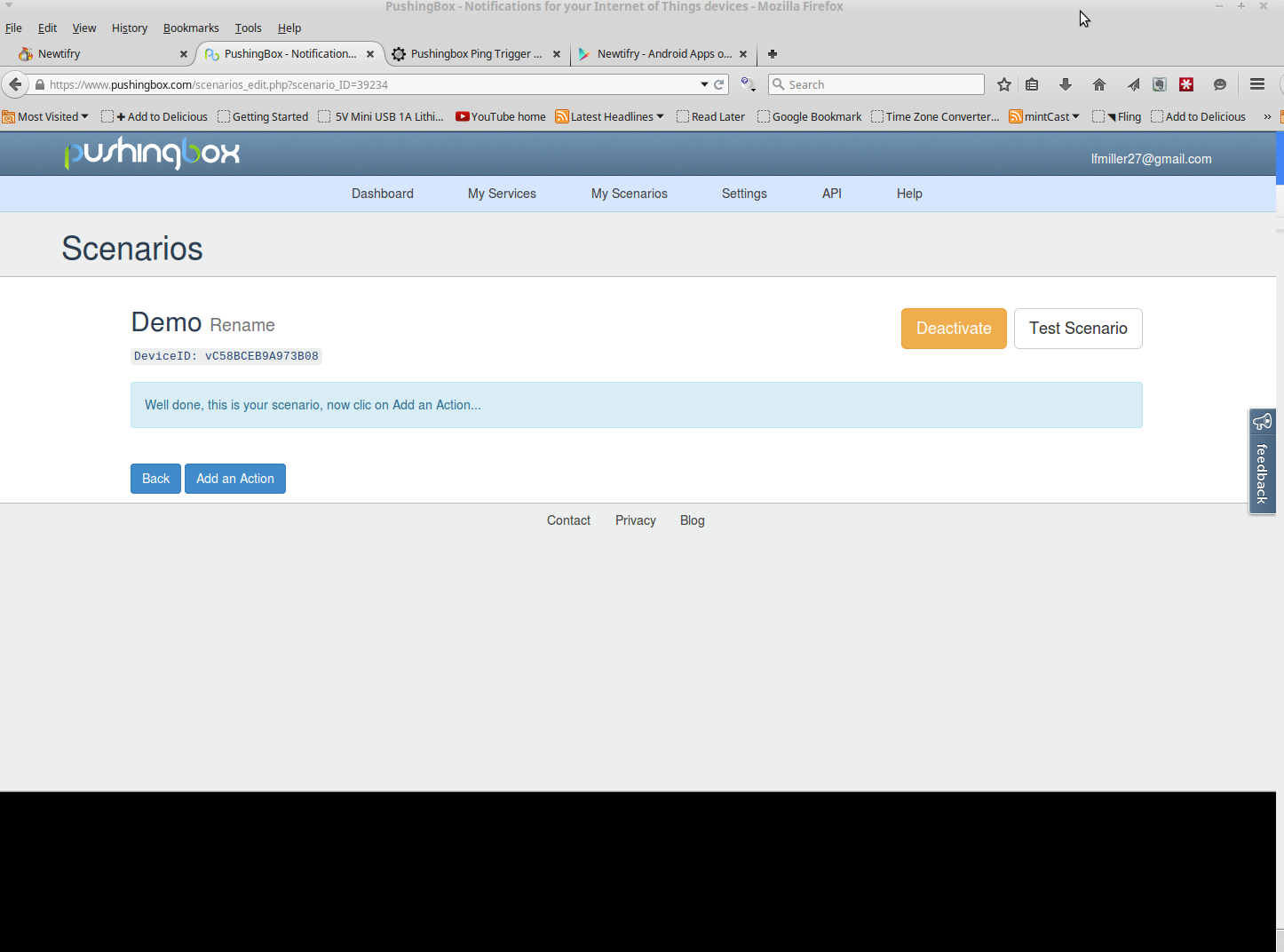This screenshot has width=1284, height=952.
Task: Click Add an Action button
Action: [235, 479]
